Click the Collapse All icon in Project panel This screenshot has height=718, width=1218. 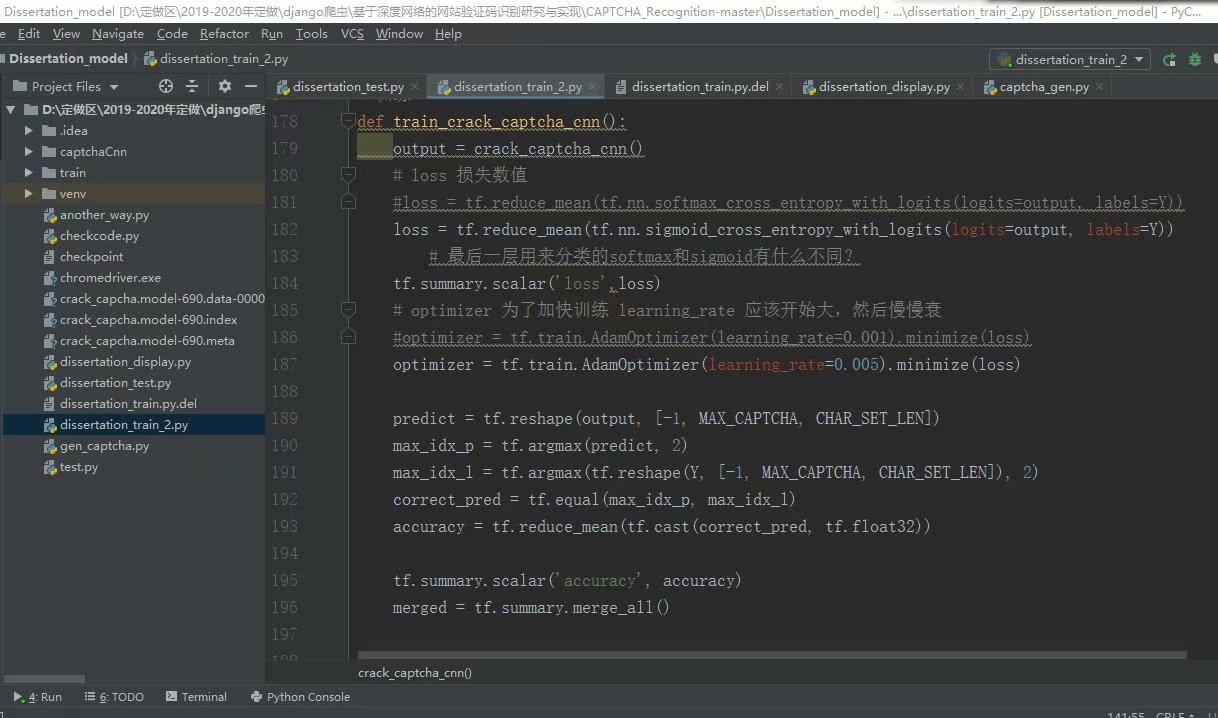pos(192,87)
